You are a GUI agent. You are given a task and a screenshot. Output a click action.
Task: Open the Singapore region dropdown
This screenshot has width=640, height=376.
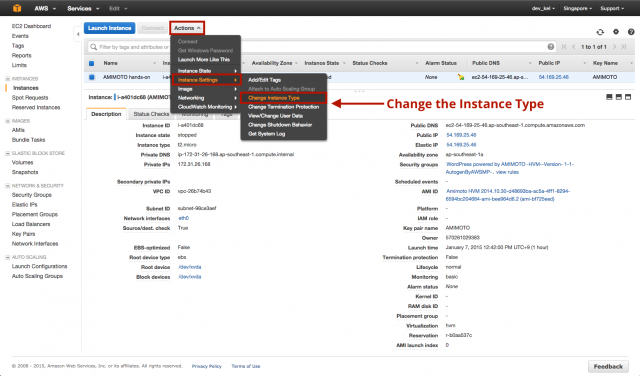pyautogui.click(x=578, y=8)
